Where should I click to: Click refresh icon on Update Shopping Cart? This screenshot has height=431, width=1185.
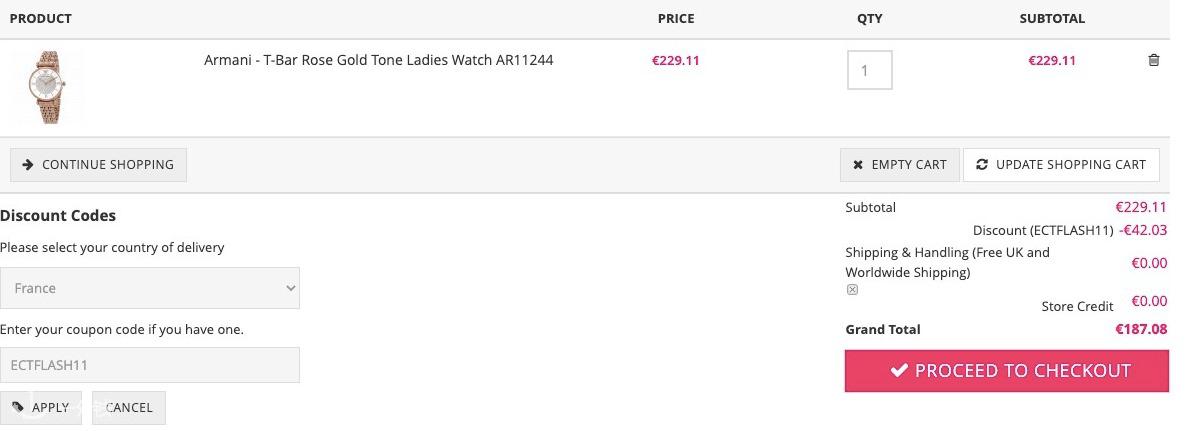(x=982, y=165)
